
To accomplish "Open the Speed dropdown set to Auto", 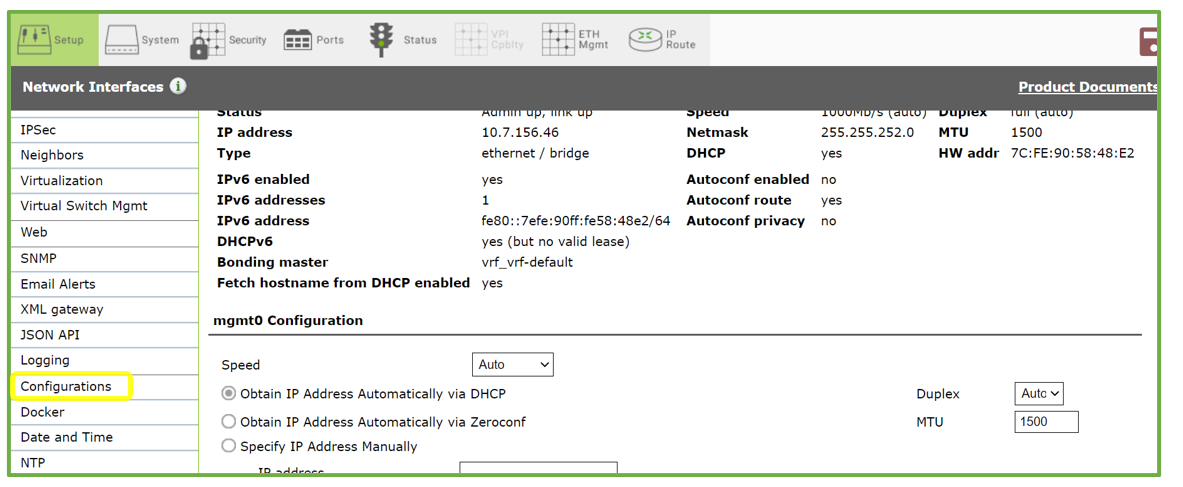I will pos(512,365).
